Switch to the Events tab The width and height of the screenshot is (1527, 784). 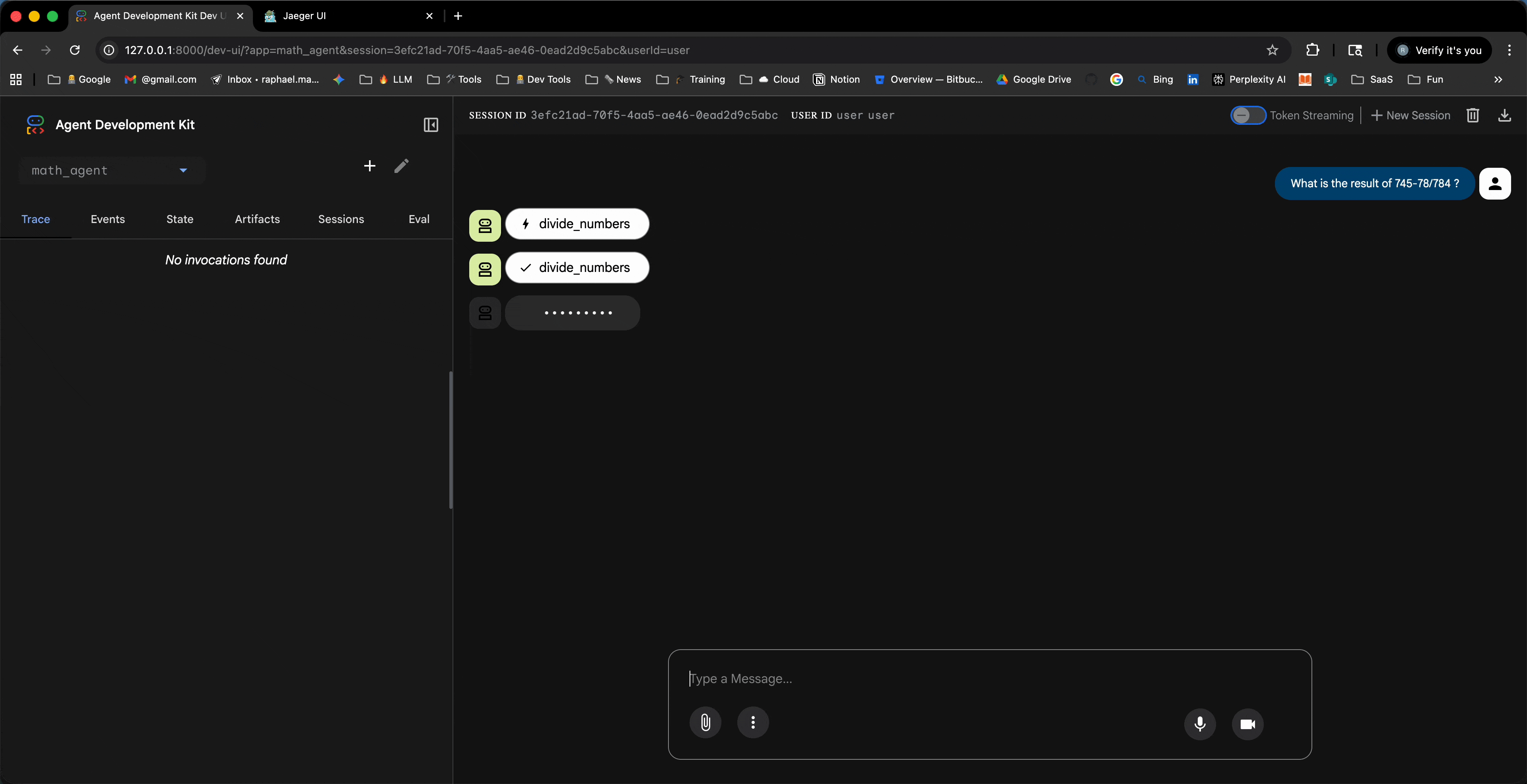click(x=107, y=219)
